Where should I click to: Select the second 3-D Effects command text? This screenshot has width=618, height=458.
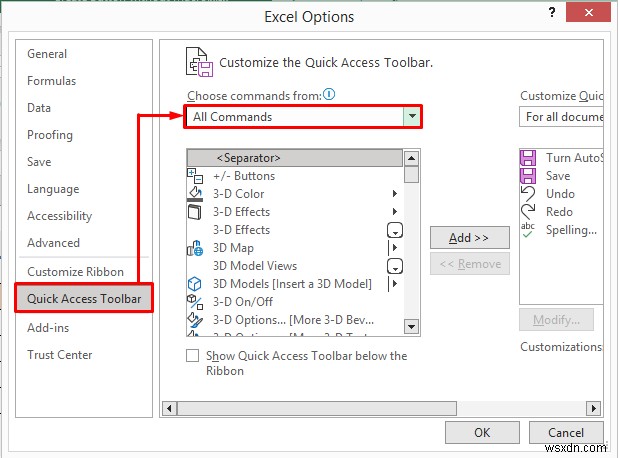[241, 230]
